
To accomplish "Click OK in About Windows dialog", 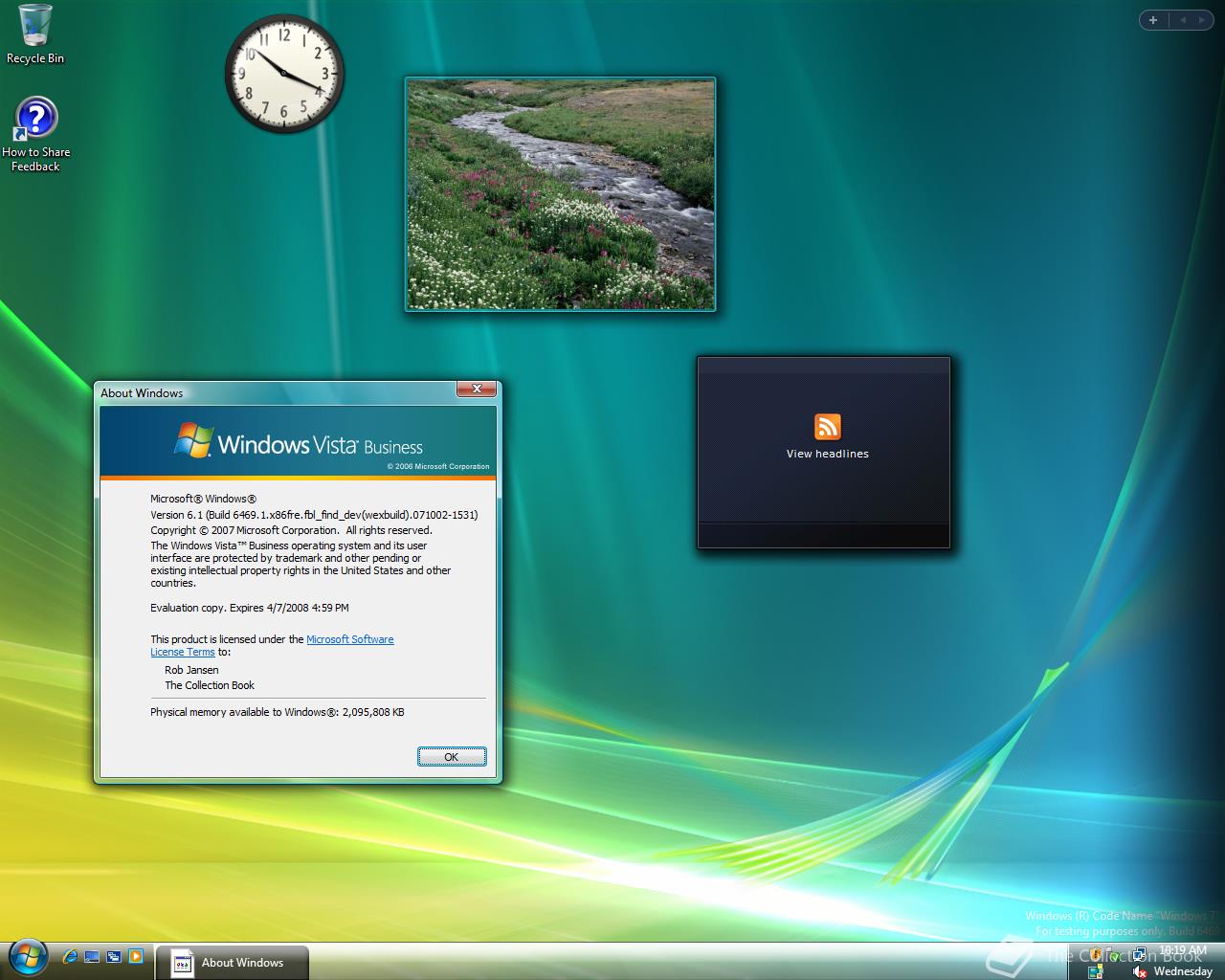I will tap(452, 756).
